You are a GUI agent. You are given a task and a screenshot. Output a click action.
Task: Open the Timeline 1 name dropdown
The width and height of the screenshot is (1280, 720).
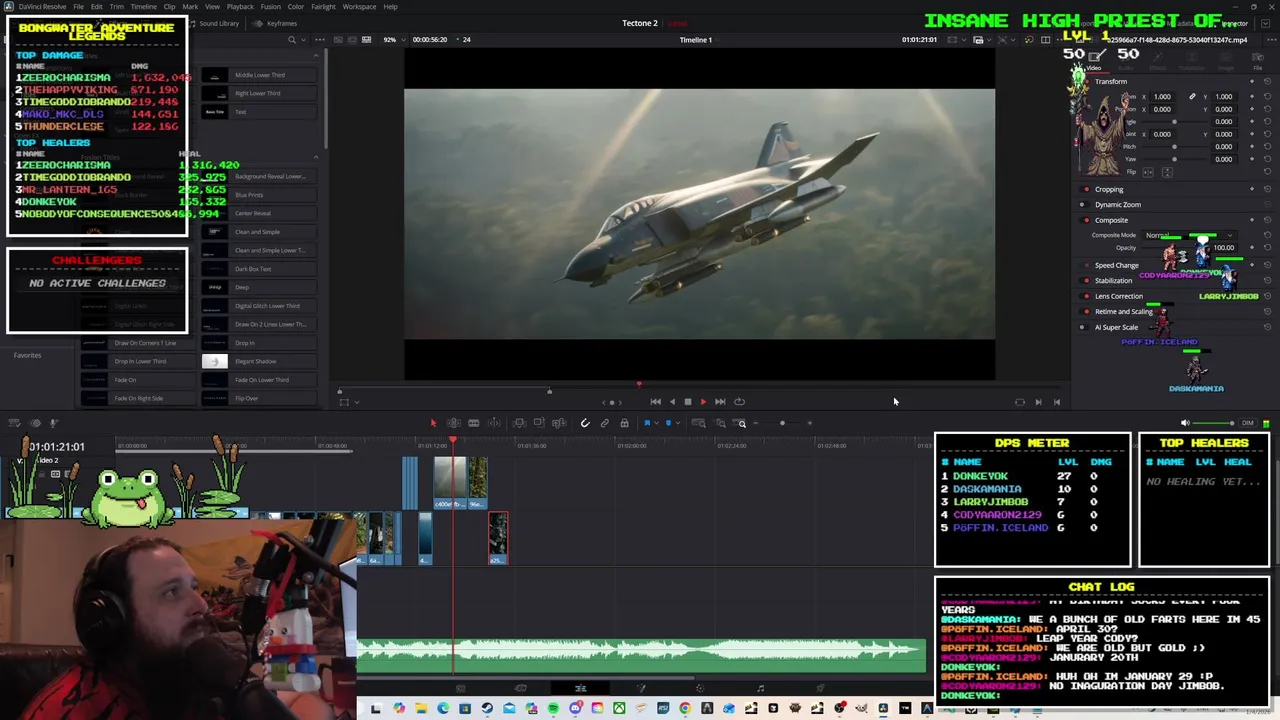(x=696, y=40)
